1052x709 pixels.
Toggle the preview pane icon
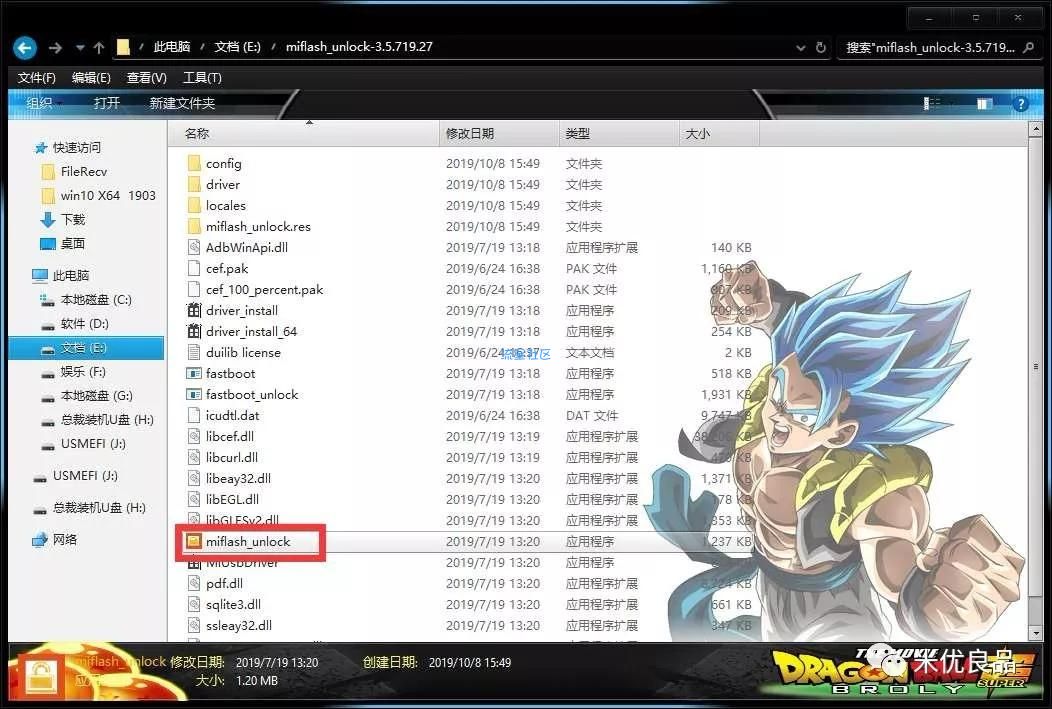[x=984, y=103]
